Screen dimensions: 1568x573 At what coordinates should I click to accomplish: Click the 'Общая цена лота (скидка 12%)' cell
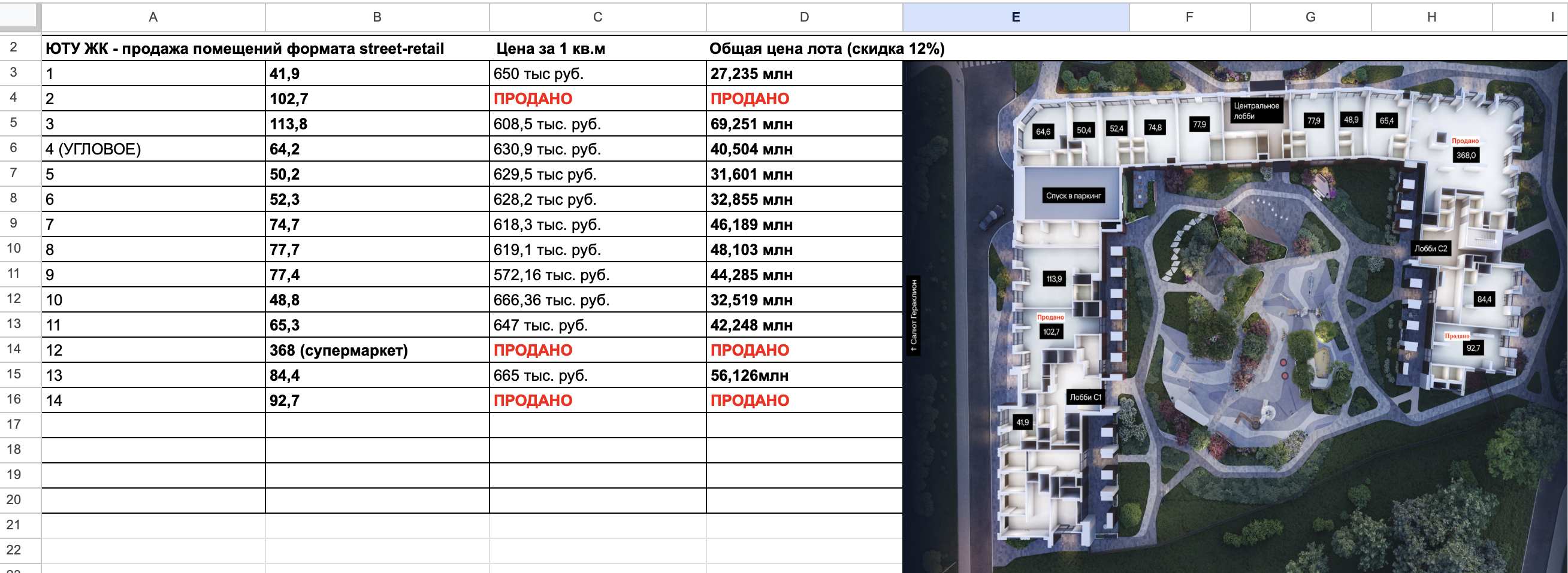point(826,48)
